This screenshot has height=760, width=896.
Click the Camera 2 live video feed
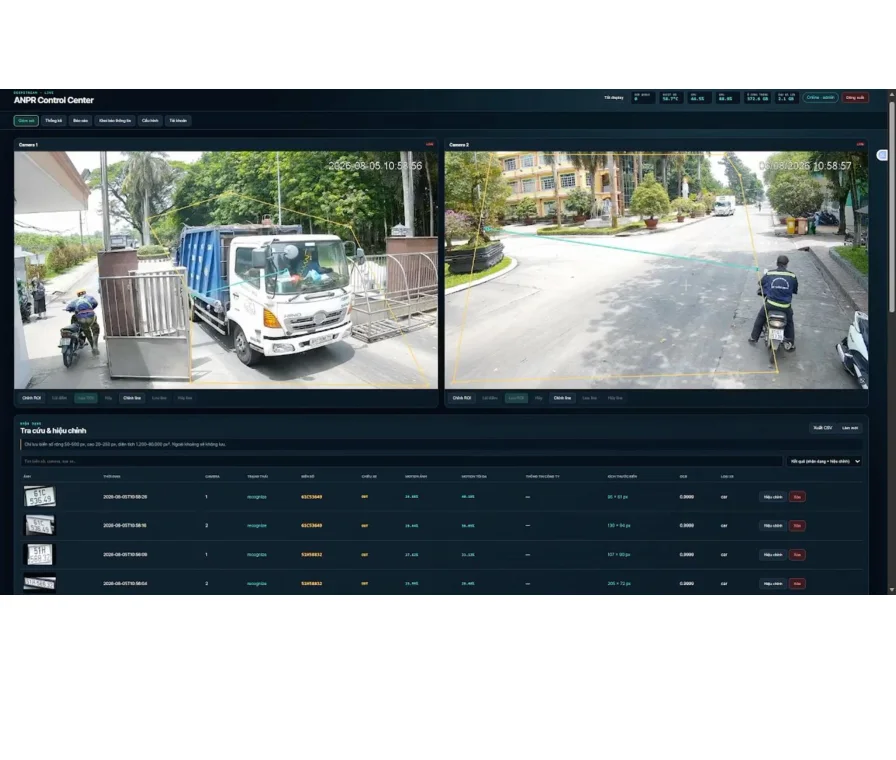pyautogui.click(x=656, y=270)
